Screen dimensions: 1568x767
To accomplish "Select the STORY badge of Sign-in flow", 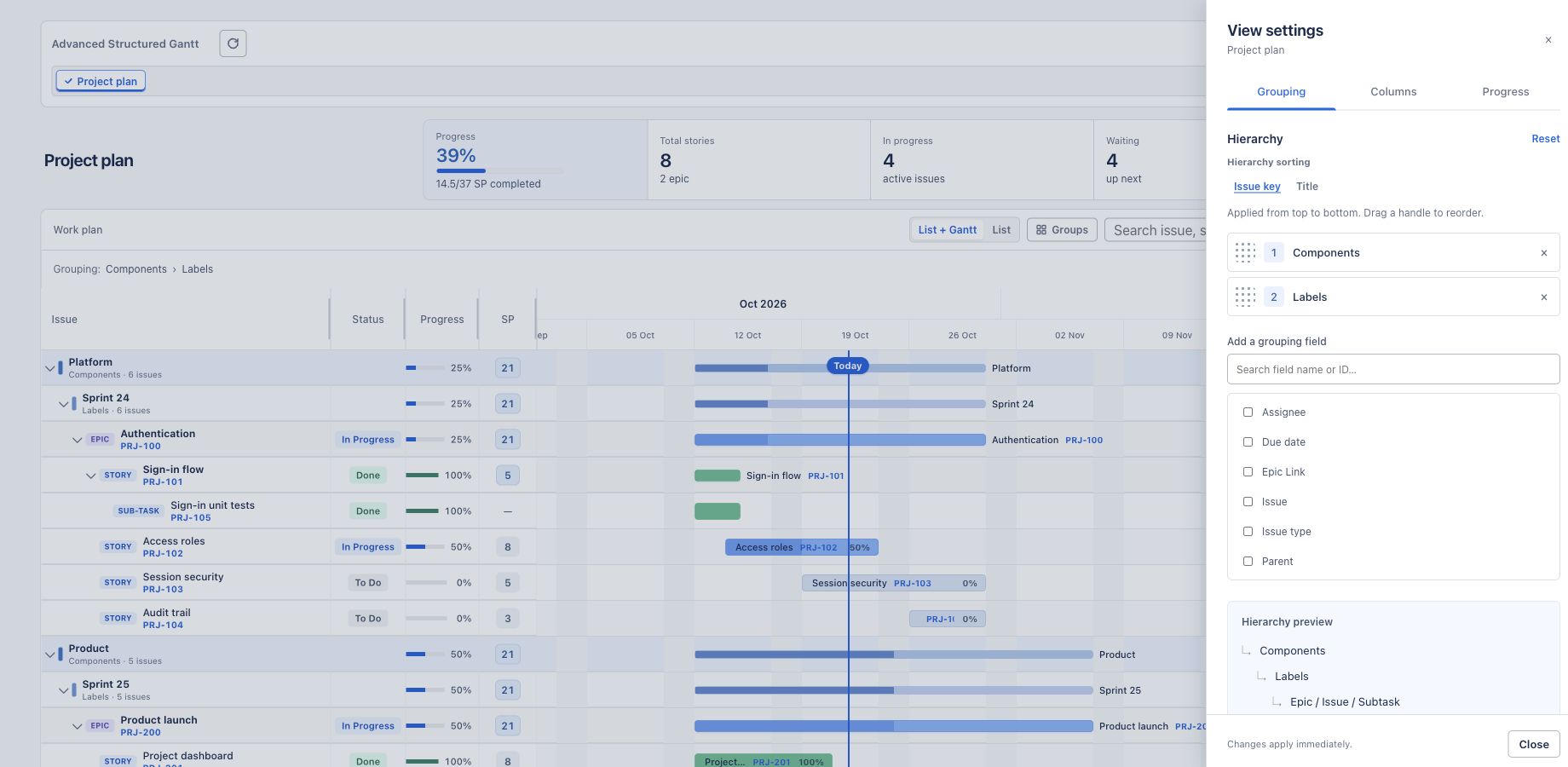I will click(x=118, y=476).
